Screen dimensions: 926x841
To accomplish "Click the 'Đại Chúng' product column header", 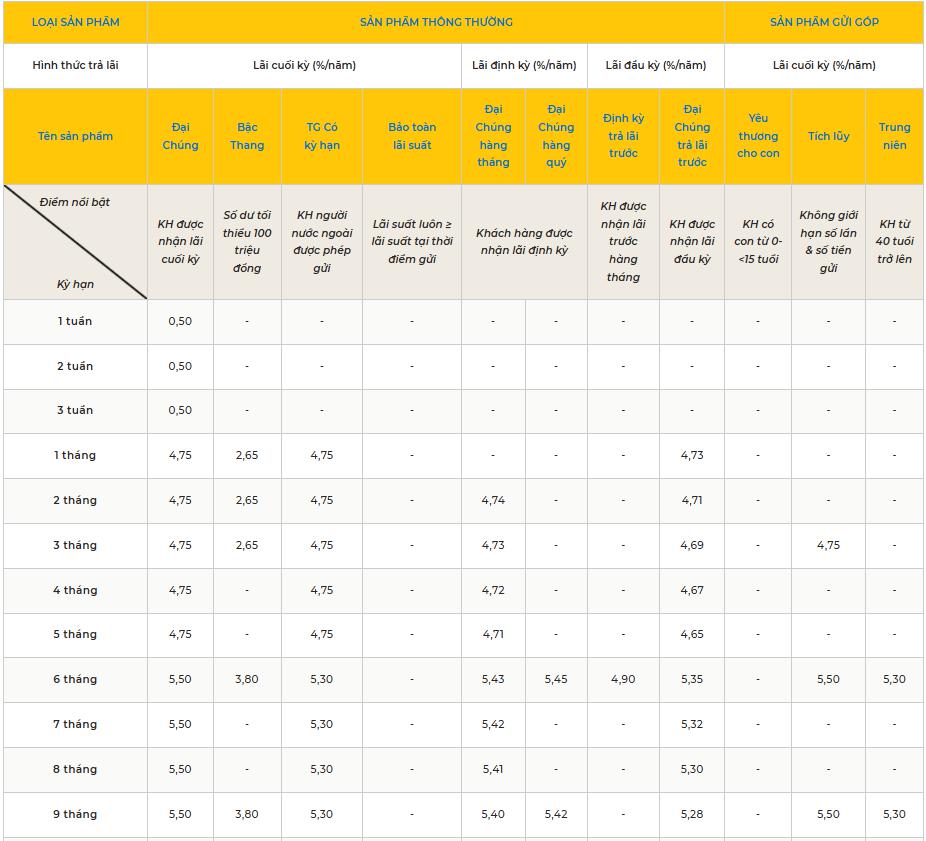I will (x=180, y=136).
